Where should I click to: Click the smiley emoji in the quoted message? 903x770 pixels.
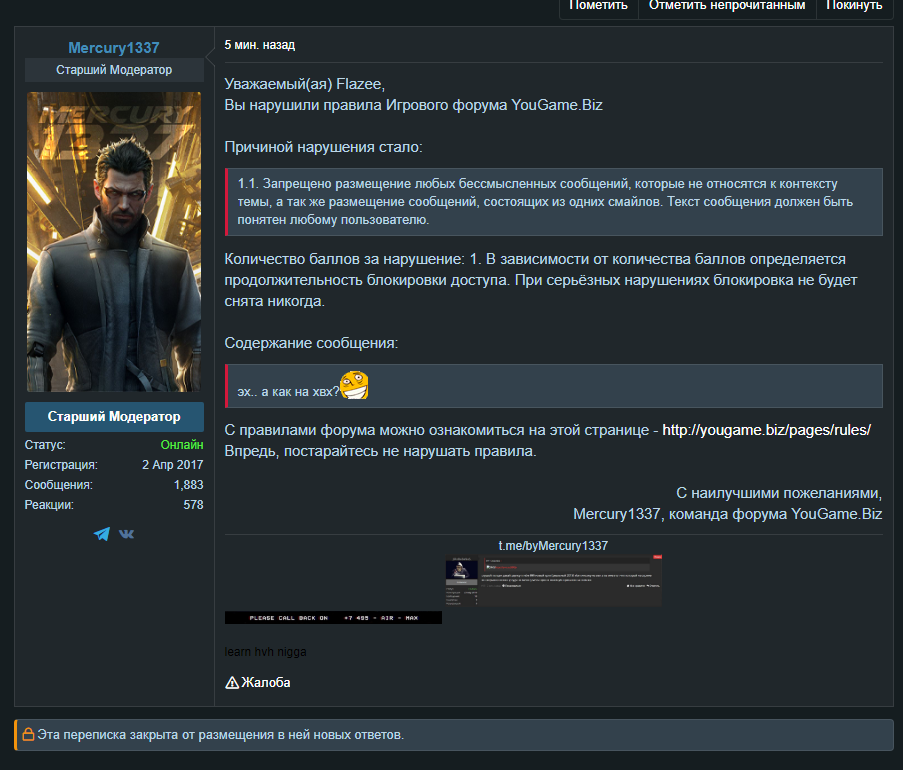tap(356, 385)
